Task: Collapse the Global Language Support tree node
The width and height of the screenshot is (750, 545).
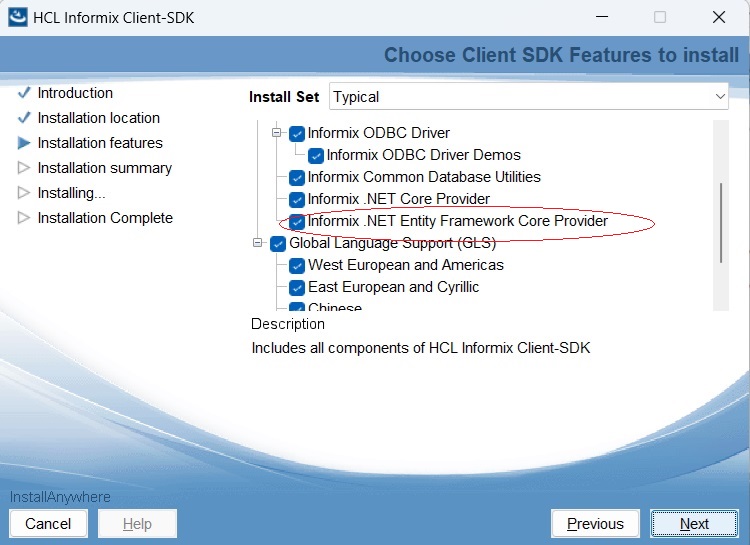Action: click(x=257, y=243)
